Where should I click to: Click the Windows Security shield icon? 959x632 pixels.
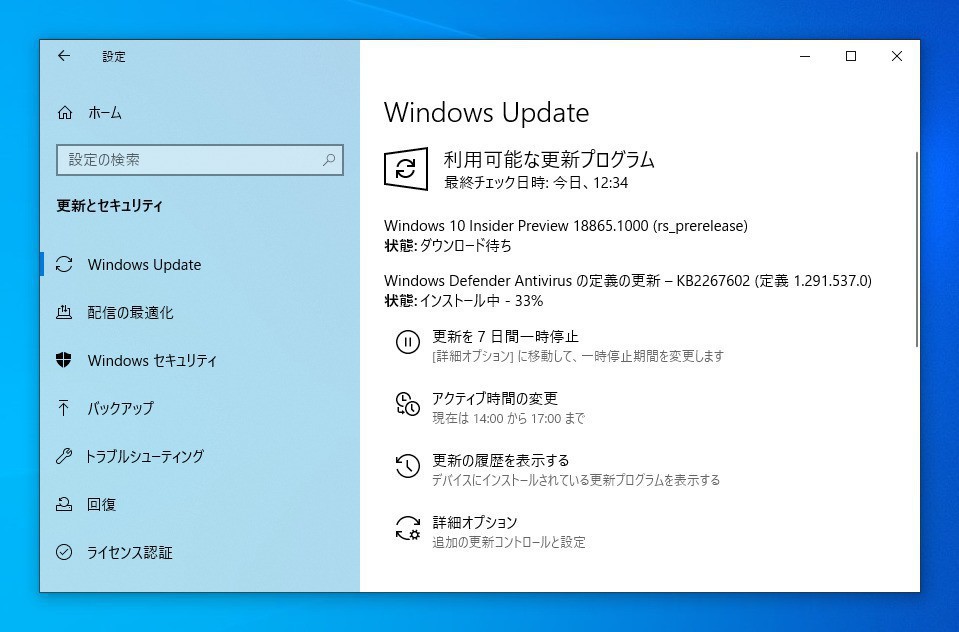[x=64, y=360]
